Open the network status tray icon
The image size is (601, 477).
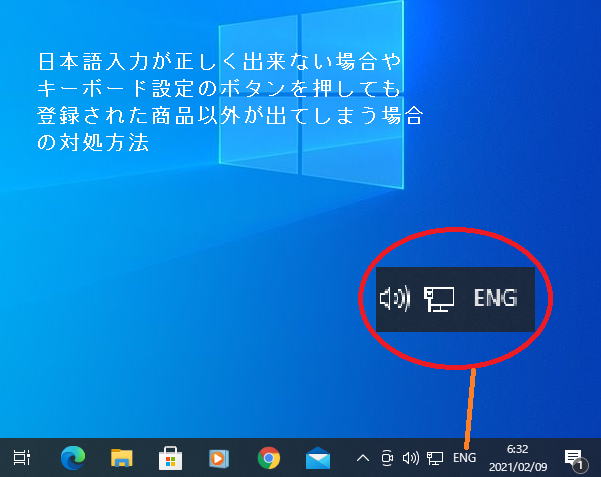[x=435, y=458]
